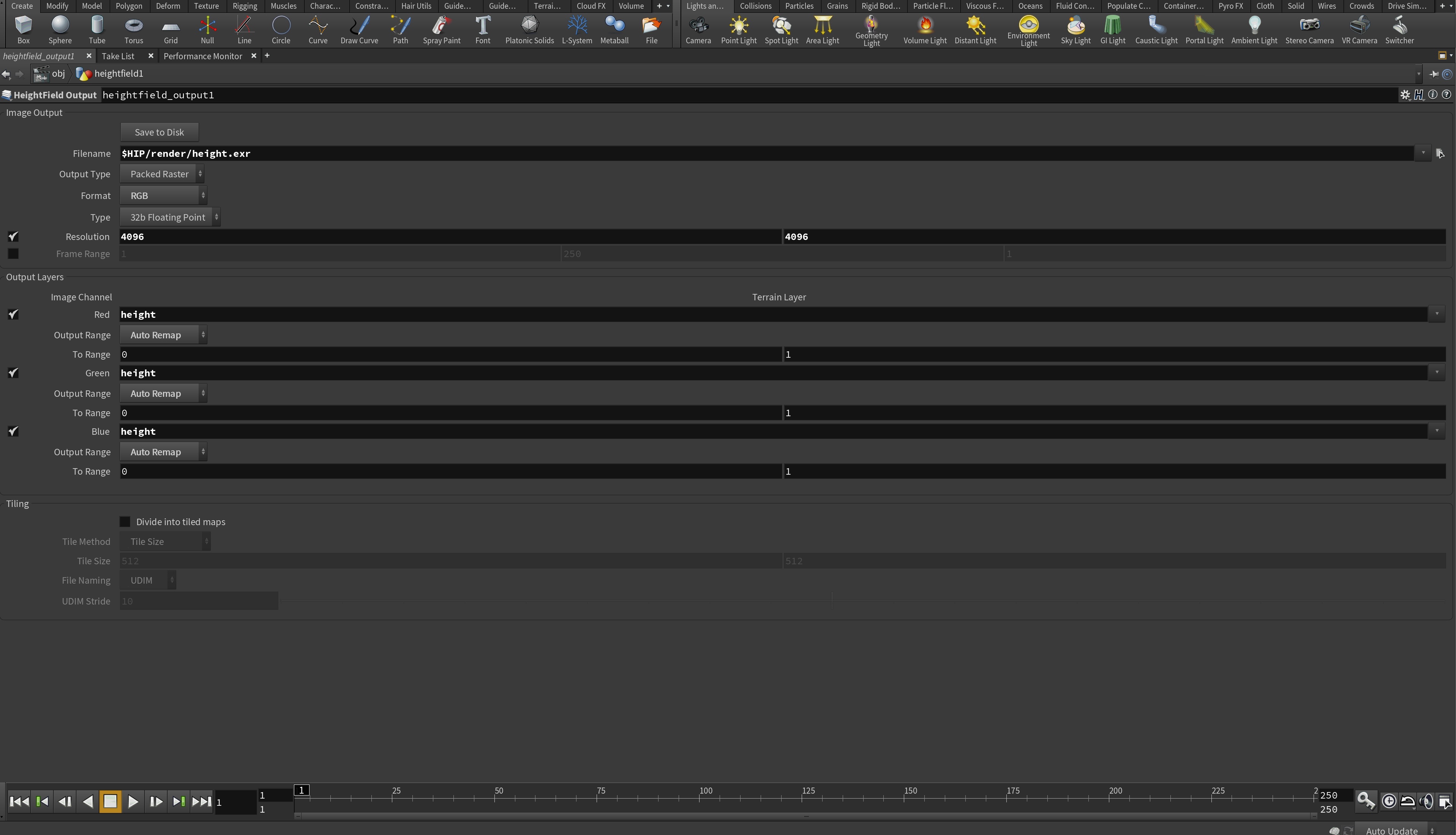Expand the 32b Floating Point type menu
Image resolution: width=1456 pixels, height=835 pixels.
pos(170,217)
